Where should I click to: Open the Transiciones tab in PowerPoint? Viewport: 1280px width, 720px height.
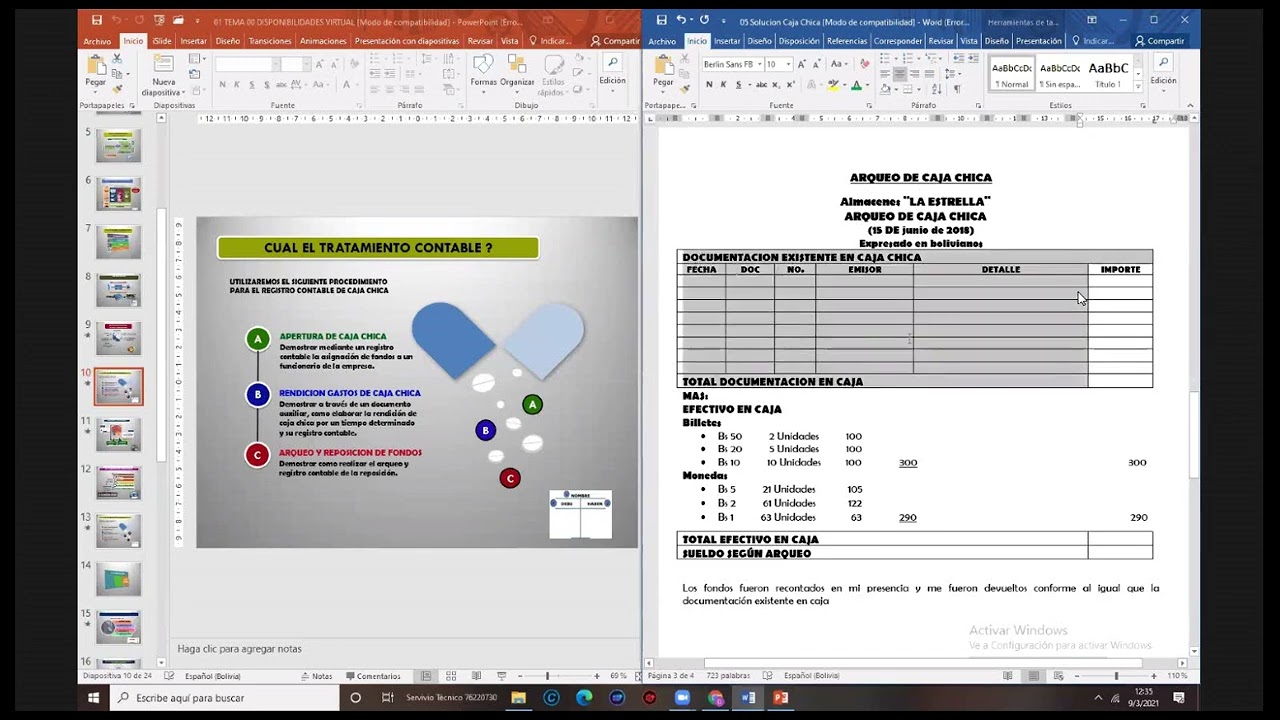[270, 41]
